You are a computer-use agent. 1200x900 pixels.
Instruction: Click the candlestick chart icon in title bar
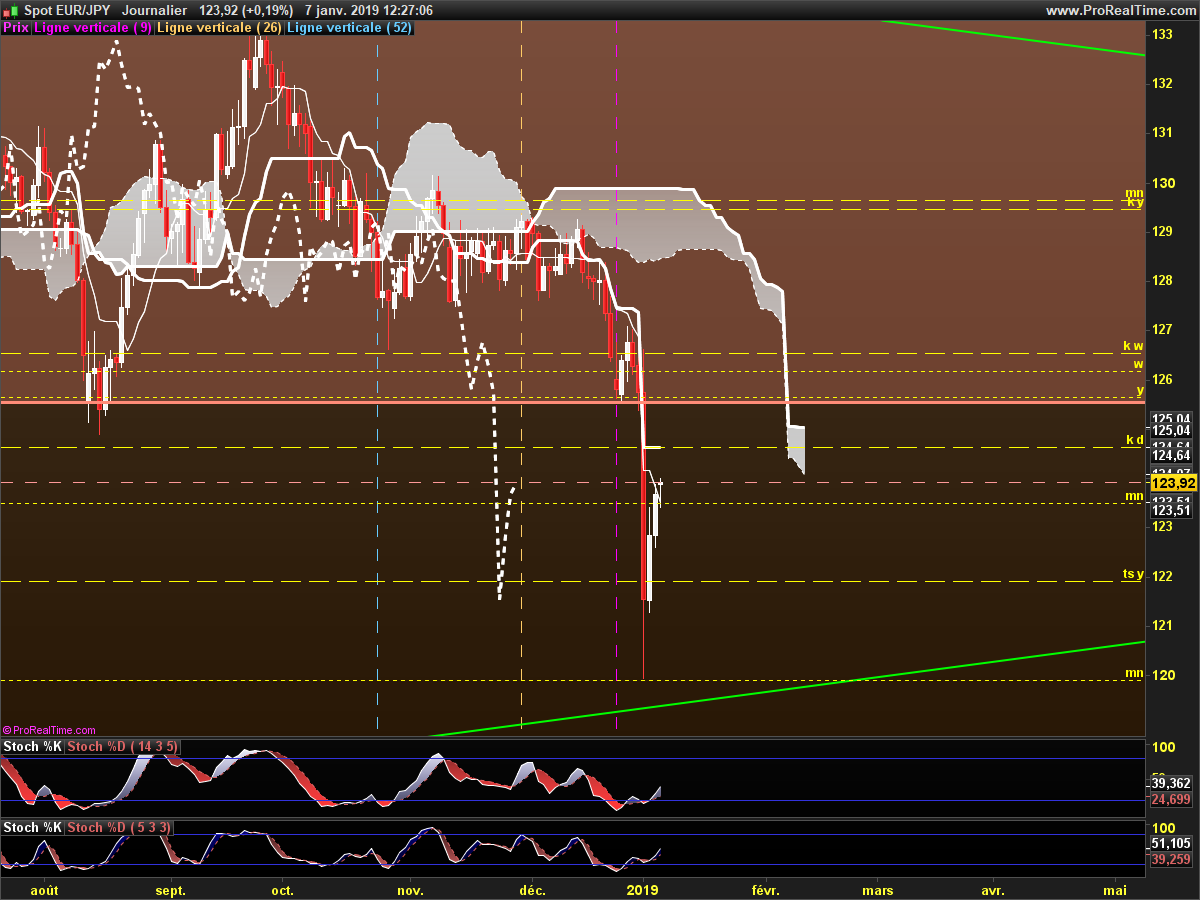pyautogui.click(x=11, y=10)
